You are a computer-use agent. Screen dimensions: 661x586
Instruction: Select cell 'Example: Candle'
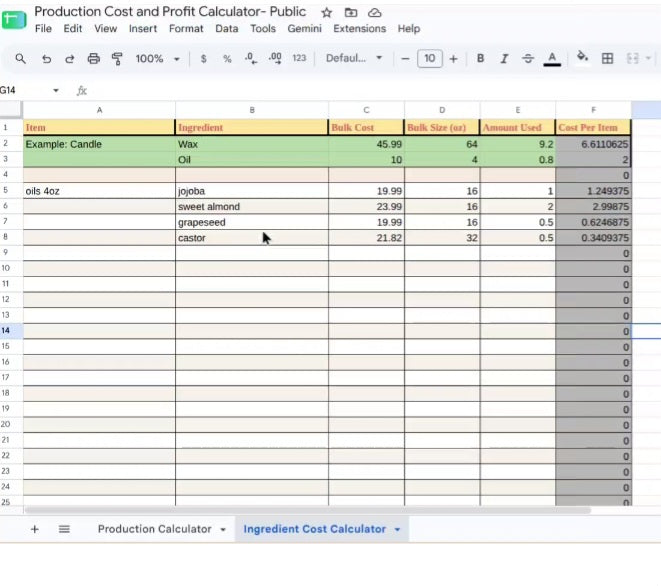coord(99,144)
